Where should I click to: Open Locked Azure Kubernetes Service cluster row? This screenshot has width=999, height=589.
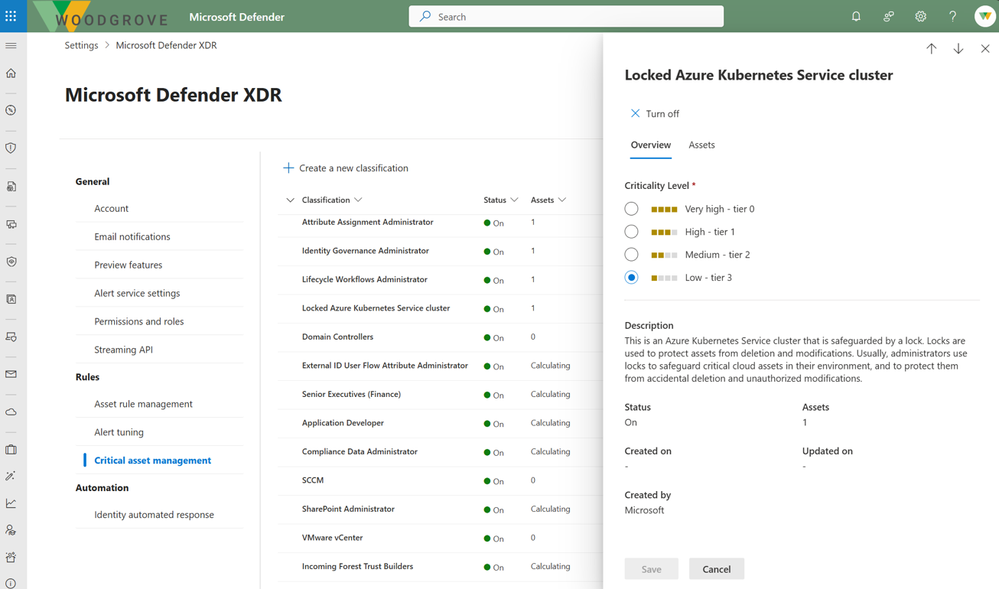(440, 309)
